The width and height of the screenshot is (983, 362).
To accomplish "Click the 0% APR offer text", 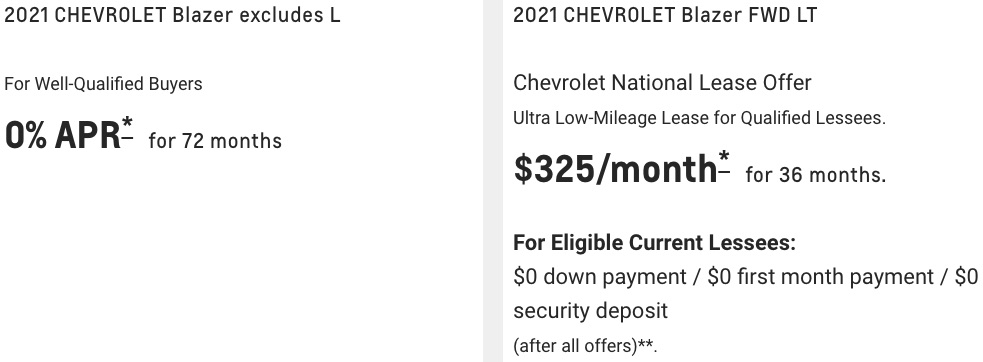I will (x=62, y=134).
